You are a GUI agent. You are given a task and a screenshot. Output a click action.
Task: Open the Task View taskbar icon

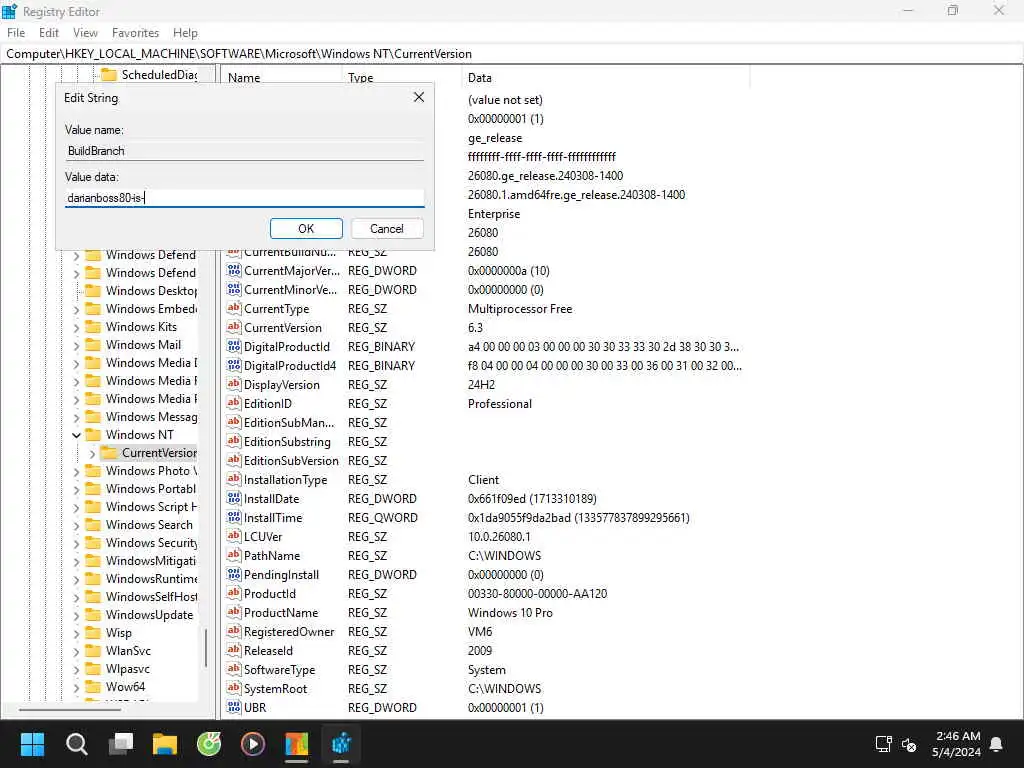(x=121, y=744)
